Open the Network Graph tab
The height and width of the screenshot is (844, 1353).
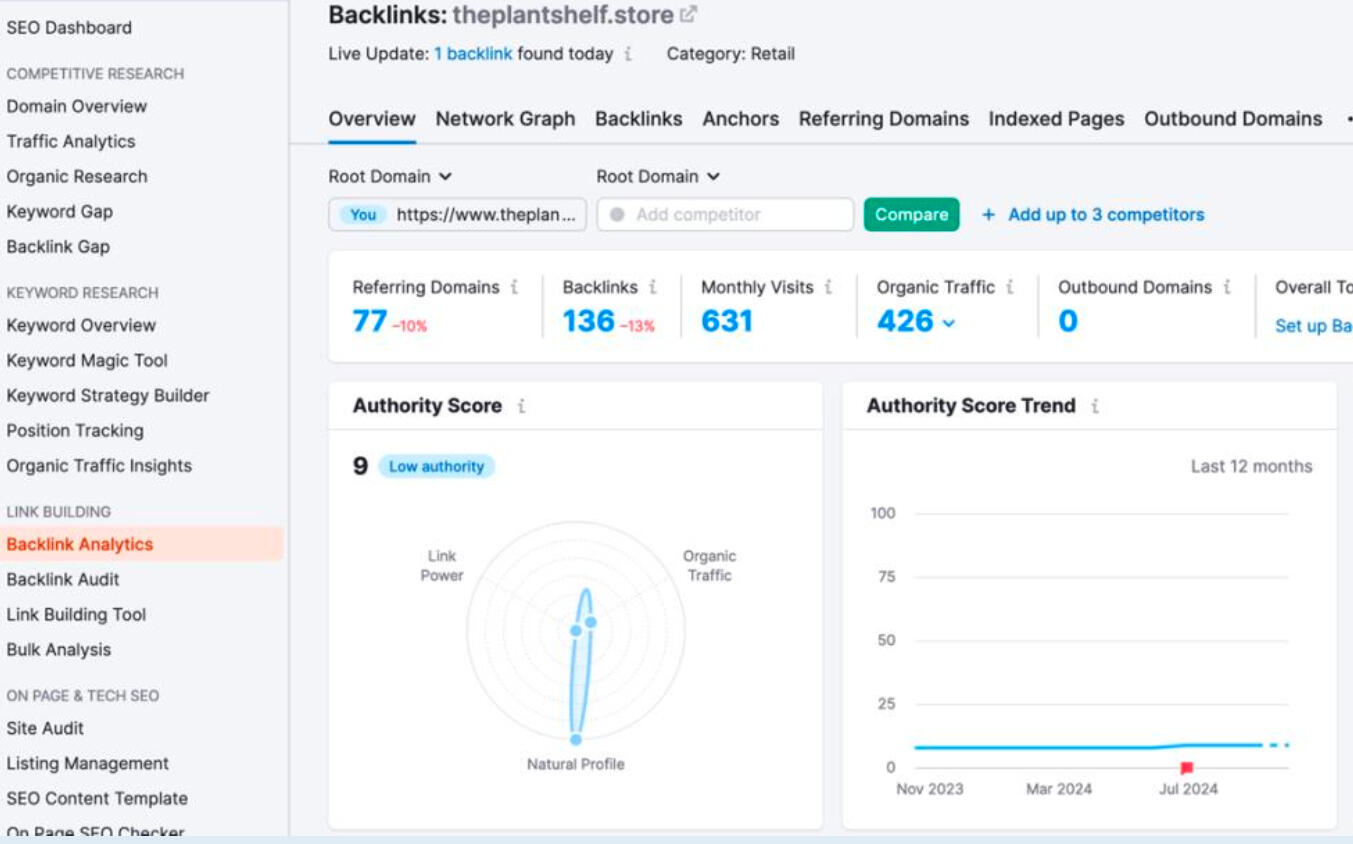(505, 118)
